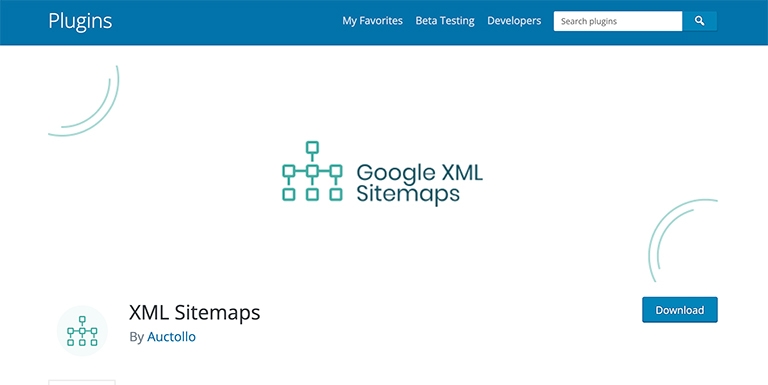Viewport: 768px width, 385px height.
Task: Click the curved arc decoration near Download
Action: (683, 240)
